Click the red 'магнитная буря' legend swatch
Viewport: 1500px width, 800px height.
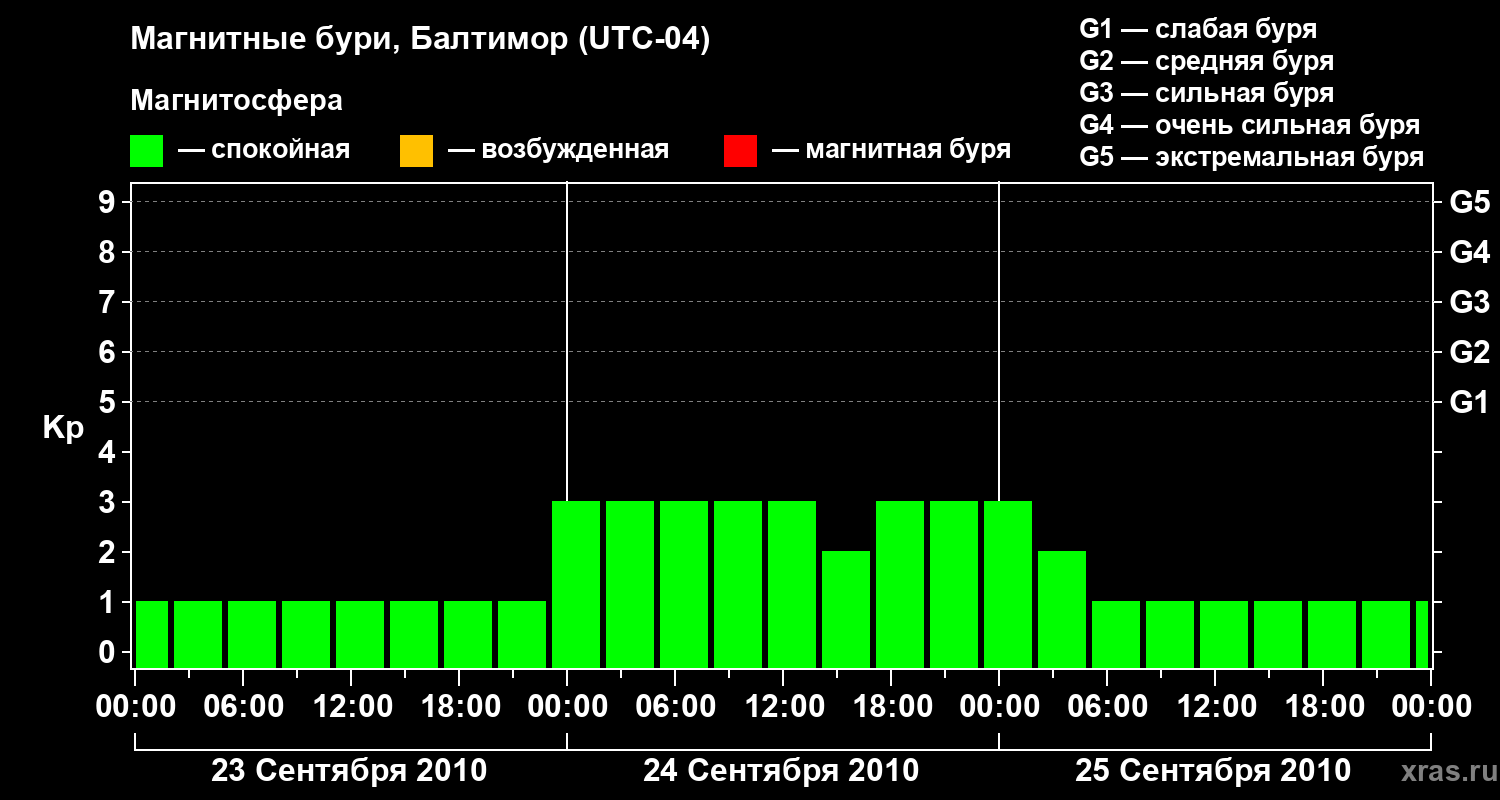tap(740, 151)
